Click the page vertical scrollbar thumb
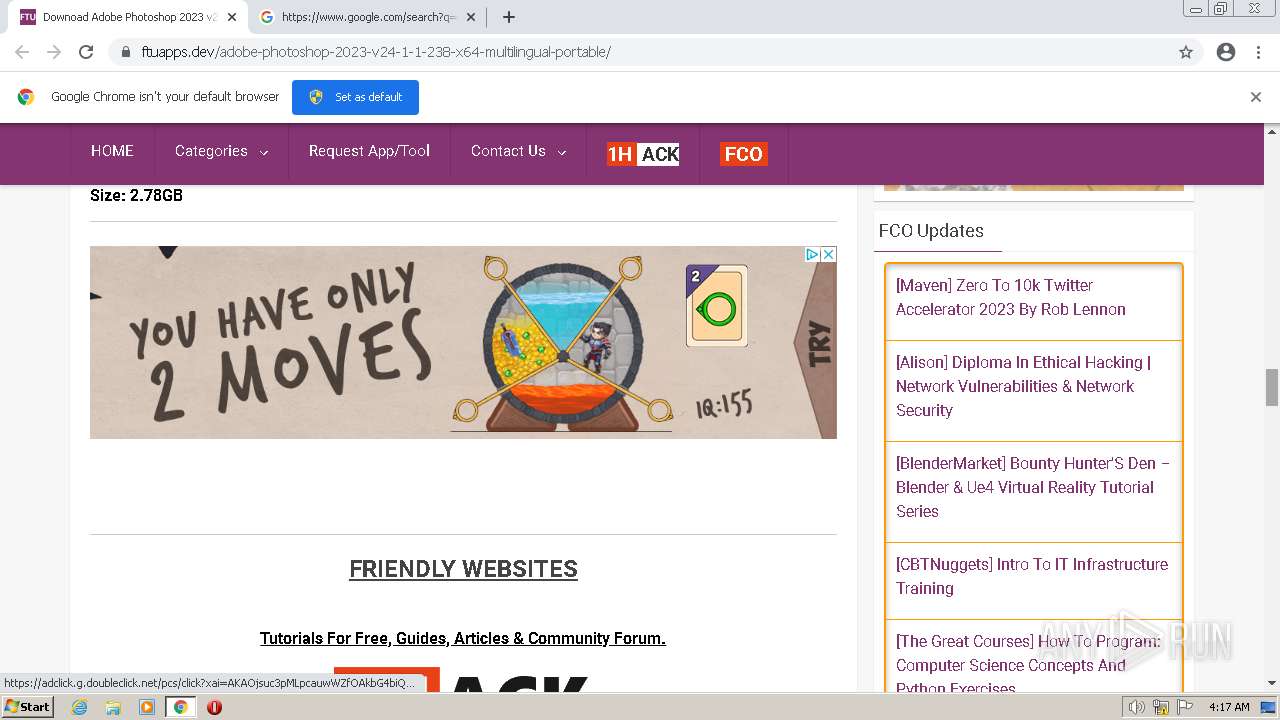Image resolution: width=1280 pixels, height=720 pixels. pyautogui.click(x=1272, y=387)
